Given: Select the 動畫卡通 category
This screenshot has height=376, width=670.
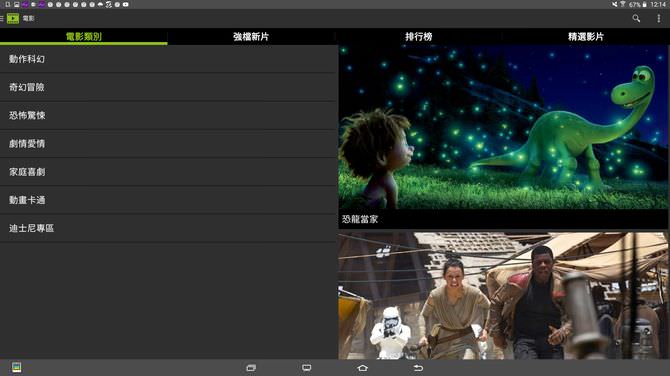Looking at the screenshot, I should 169,200.
